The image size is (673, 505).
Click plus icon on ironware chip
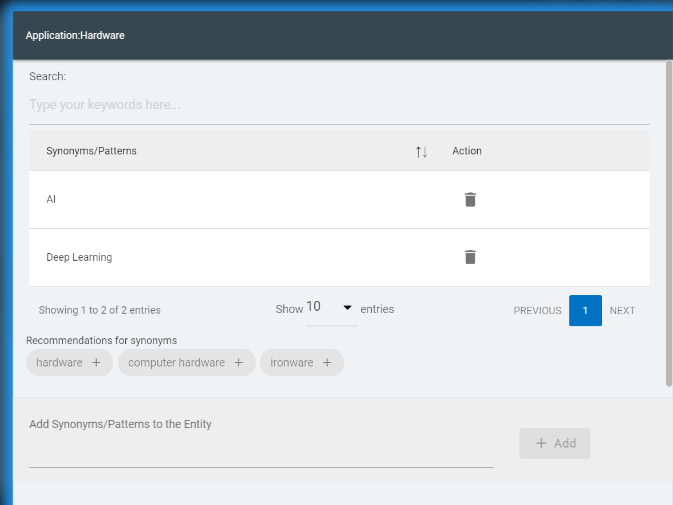pos(327,363)
